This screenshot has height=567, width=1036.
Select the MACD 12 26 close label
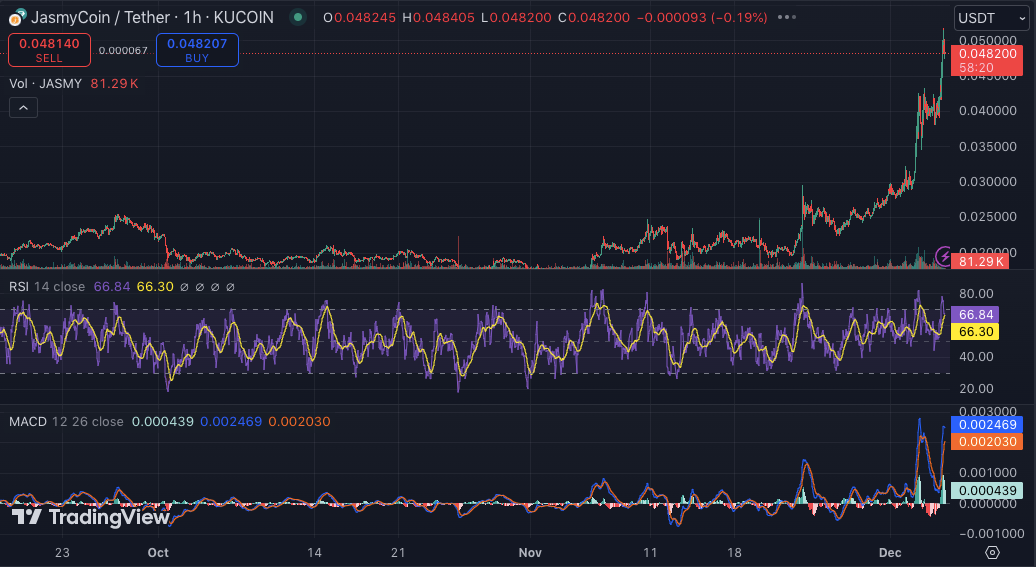[66, 422]
